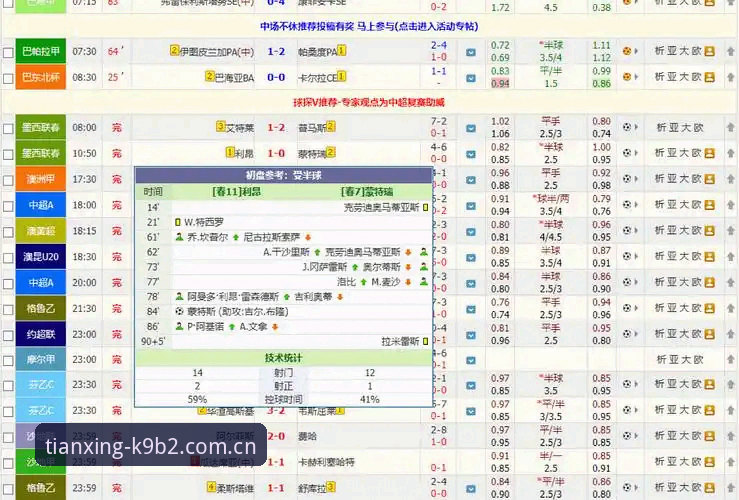Expand odds arrow in 澳昆U20 18:30 row
The height and width of the screenshot is (500, 739).
[636, 256]
